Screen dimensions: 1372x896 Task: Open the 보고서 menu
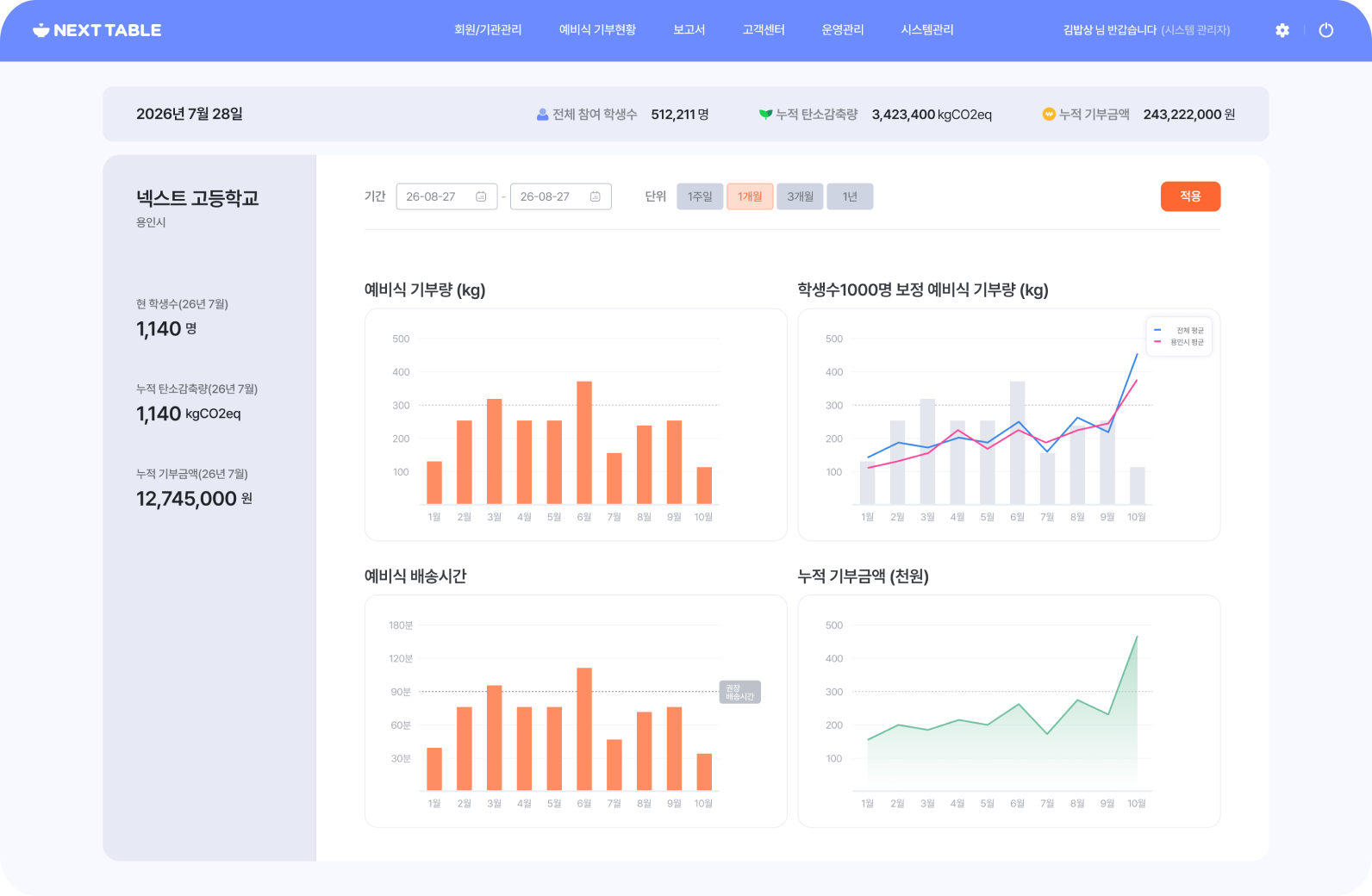coord(689,30)
